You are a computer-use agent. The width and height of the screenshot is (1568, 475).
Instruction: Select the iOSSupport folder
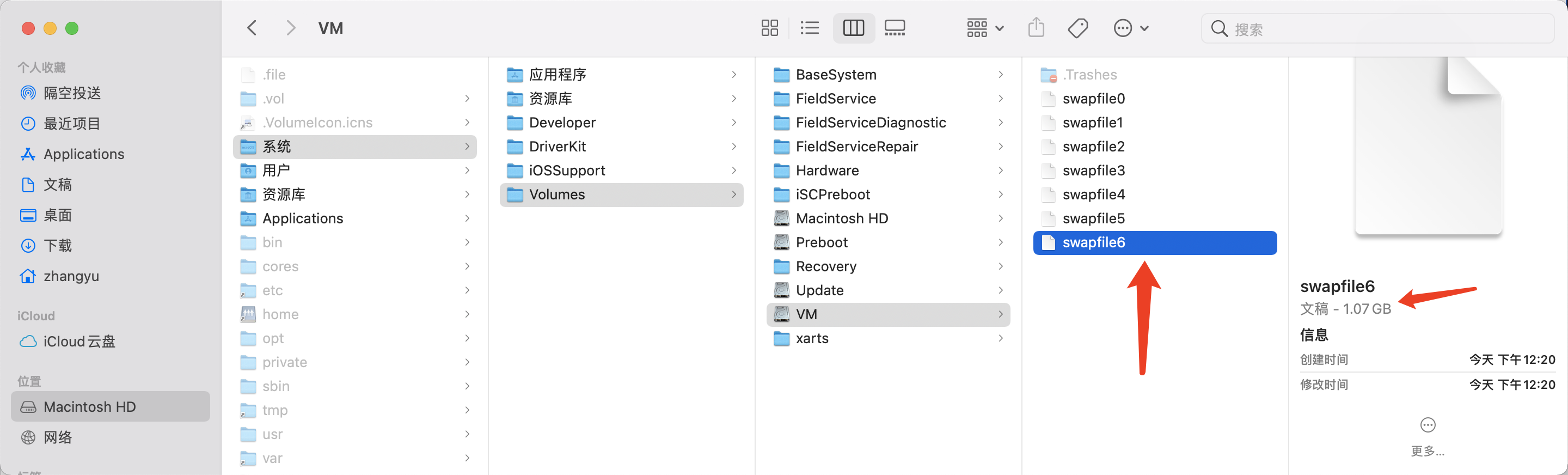click(x=621, y=170)
